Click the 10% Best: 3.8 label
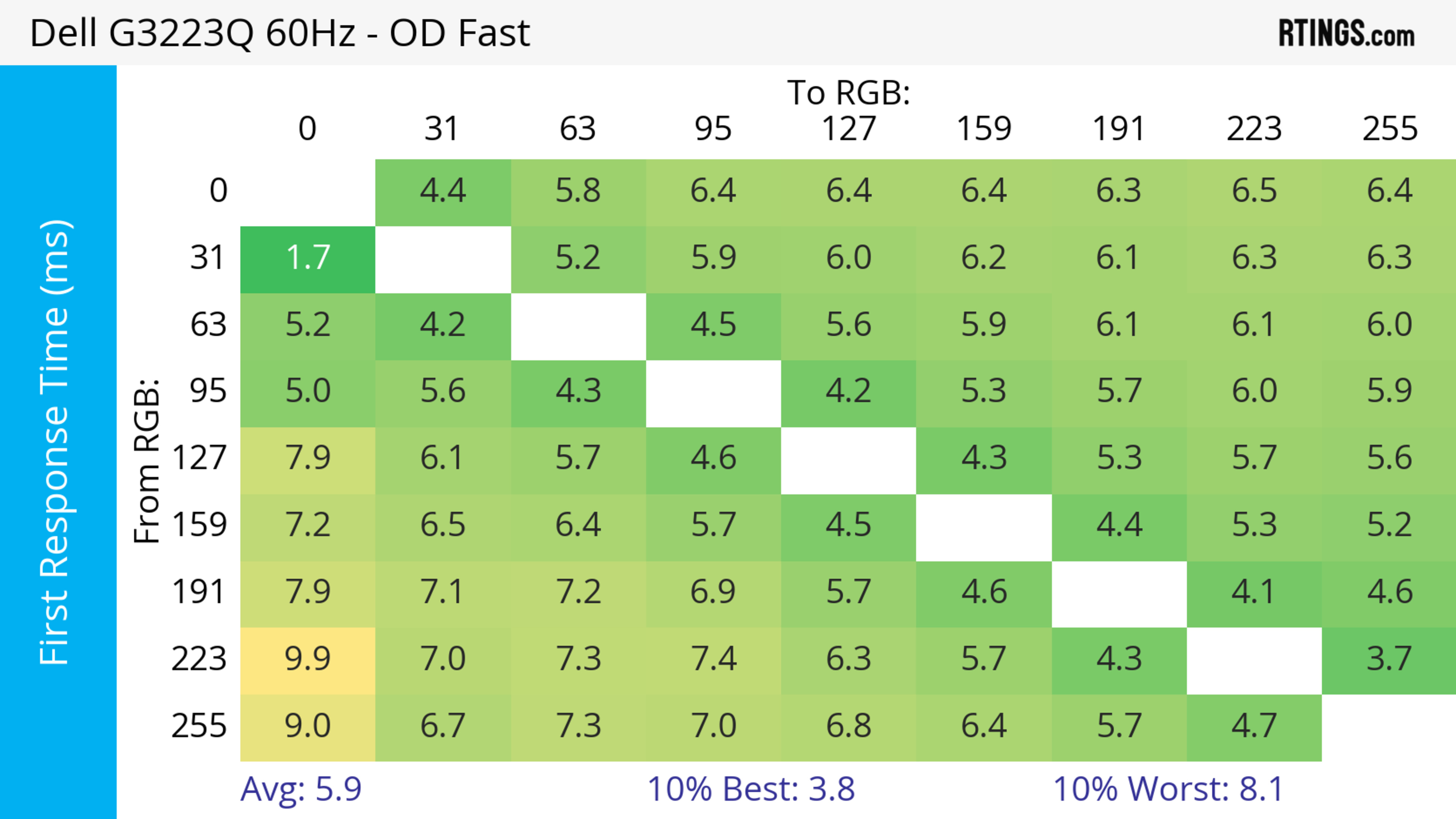Viewport: 1456px width, 819px height. point(751,789)
